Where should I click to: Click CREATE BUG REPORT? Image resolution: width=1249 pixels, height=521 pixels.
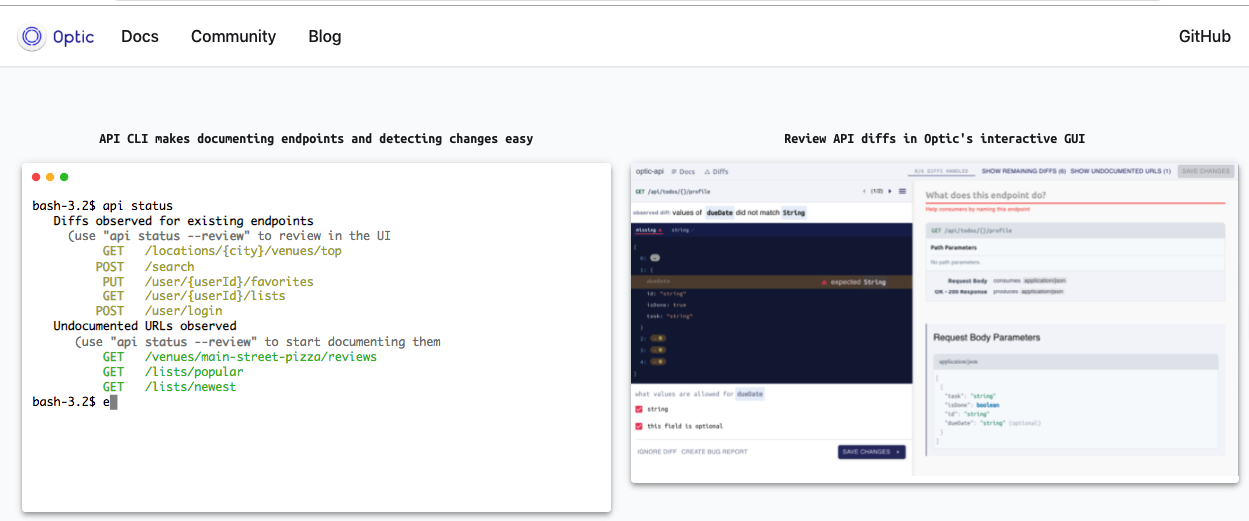tap(714, 452)
